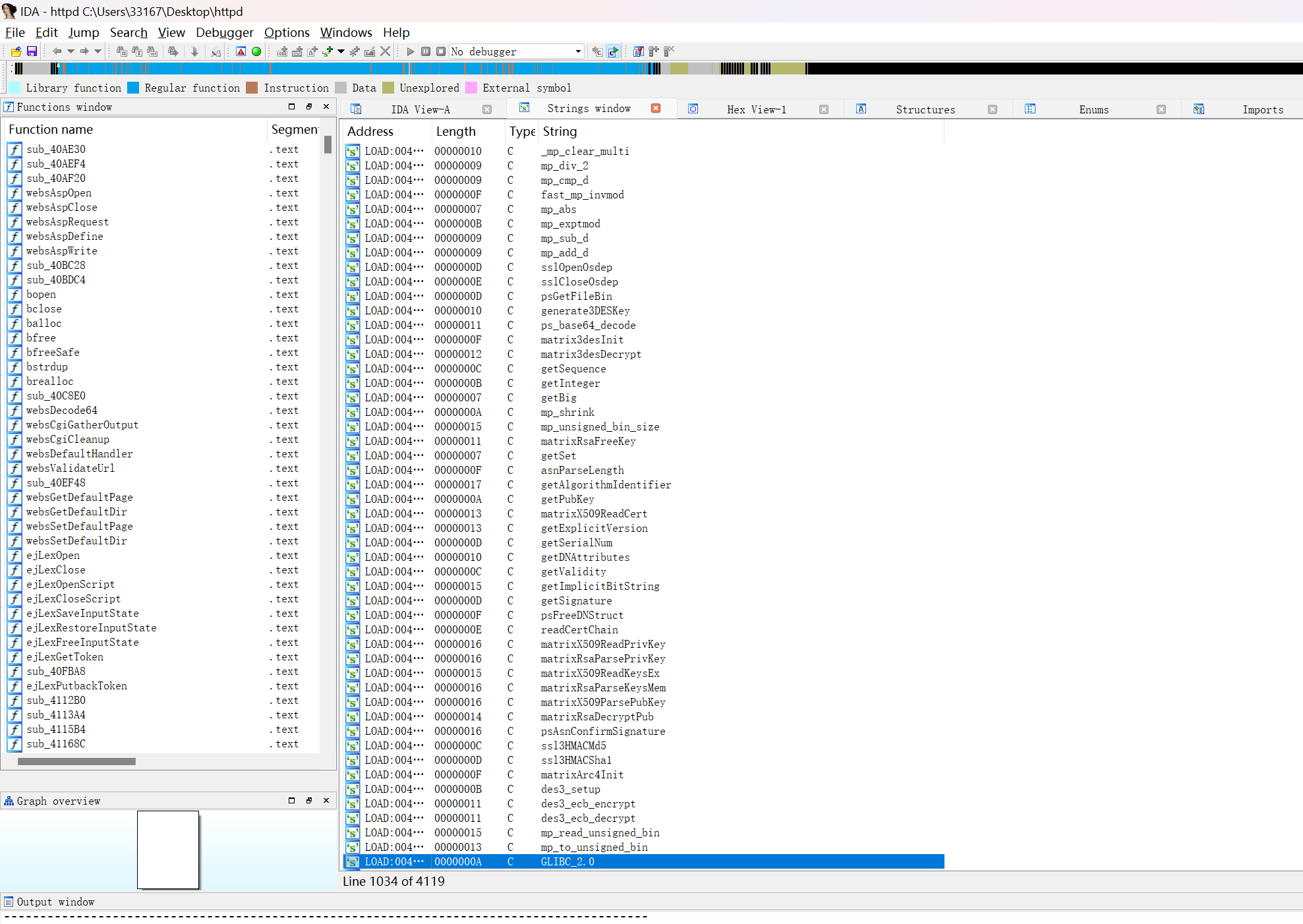Switch to the Hex View-1 tab

(x=756, y=109)
